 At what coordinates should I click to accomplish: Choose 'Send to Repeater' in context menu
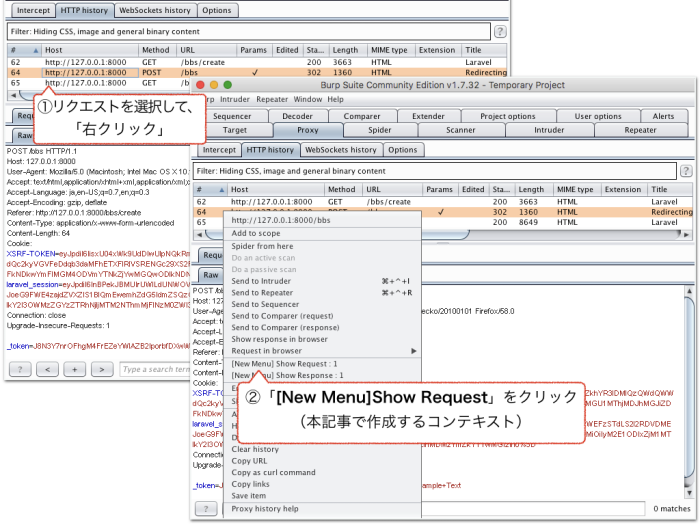coord(322,293)
